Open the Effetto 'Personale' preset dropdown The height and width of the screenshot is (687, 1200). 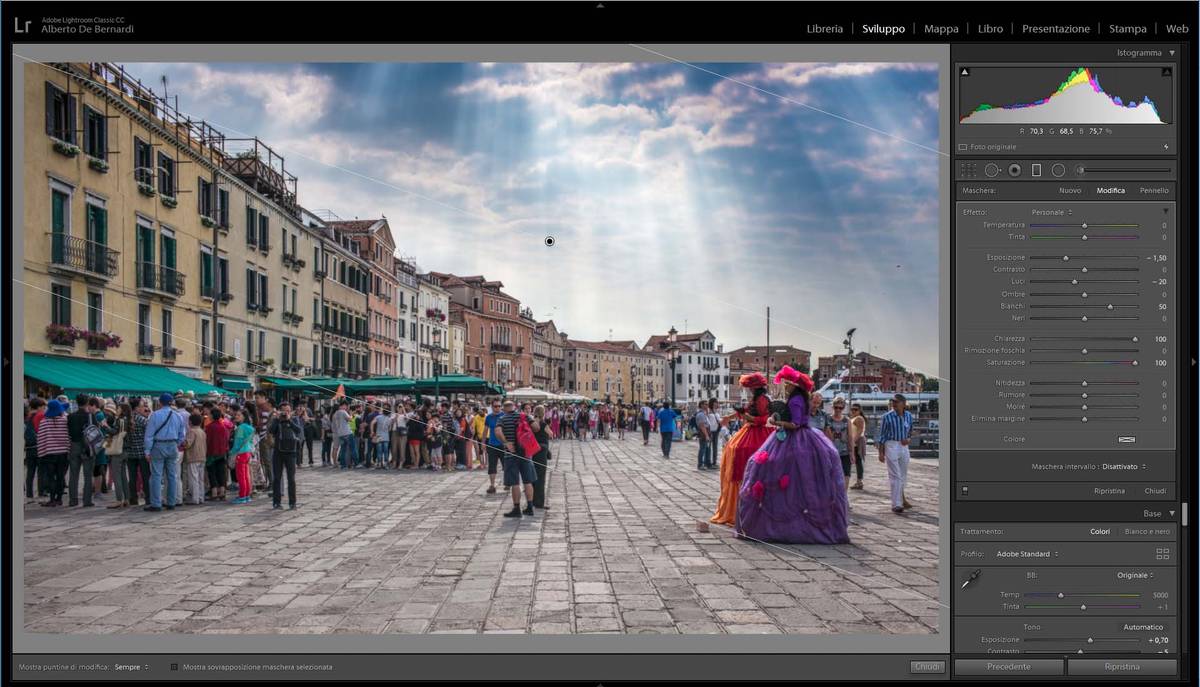(1051, 212)
